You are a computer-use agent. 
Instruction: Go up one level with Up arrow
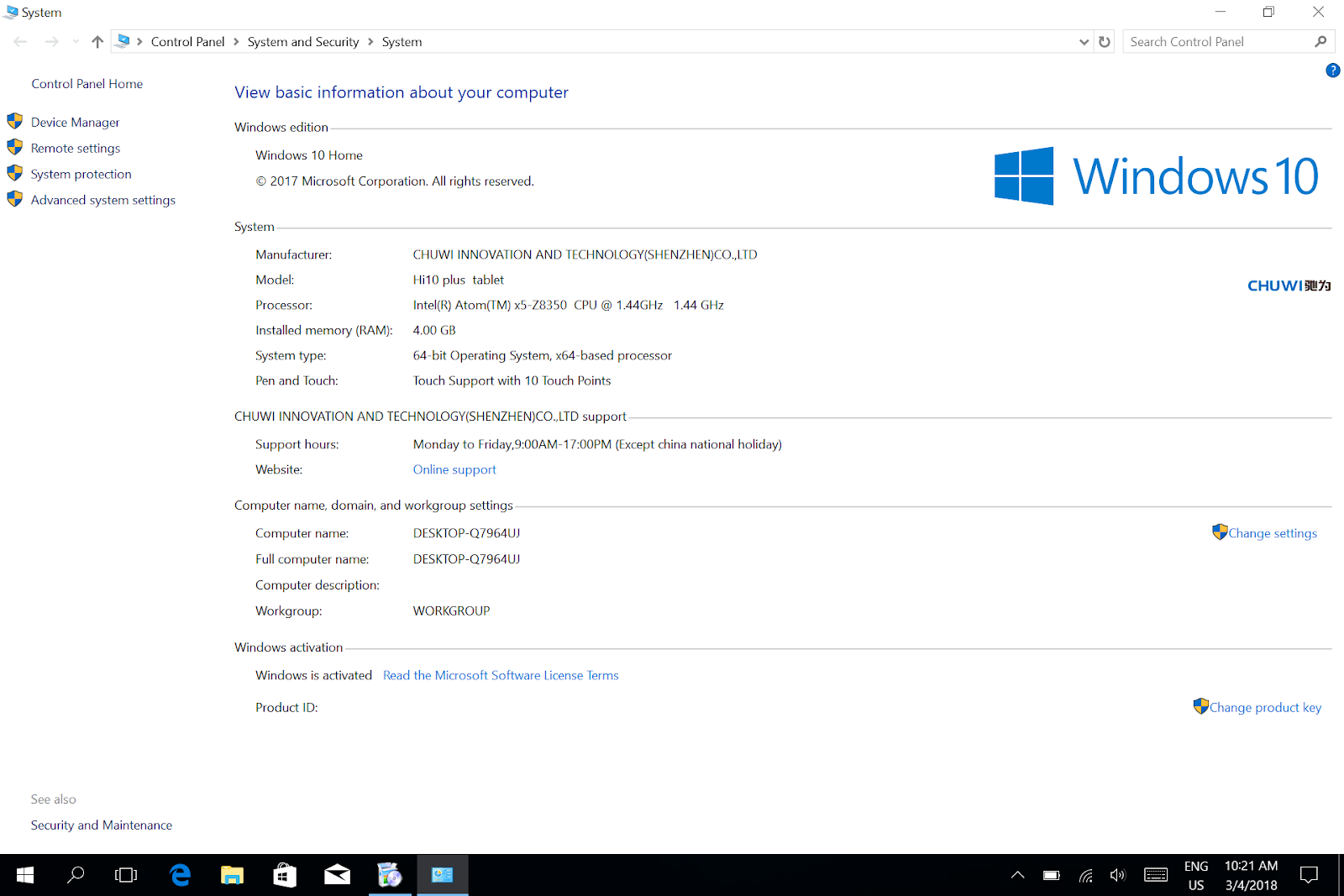pos(97,42)
